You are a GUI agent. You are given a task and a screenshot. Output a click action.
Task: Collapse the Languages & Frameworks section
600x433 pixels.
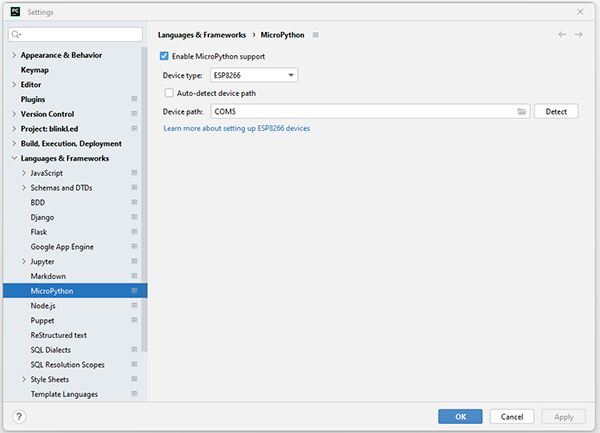click(14, 158)
